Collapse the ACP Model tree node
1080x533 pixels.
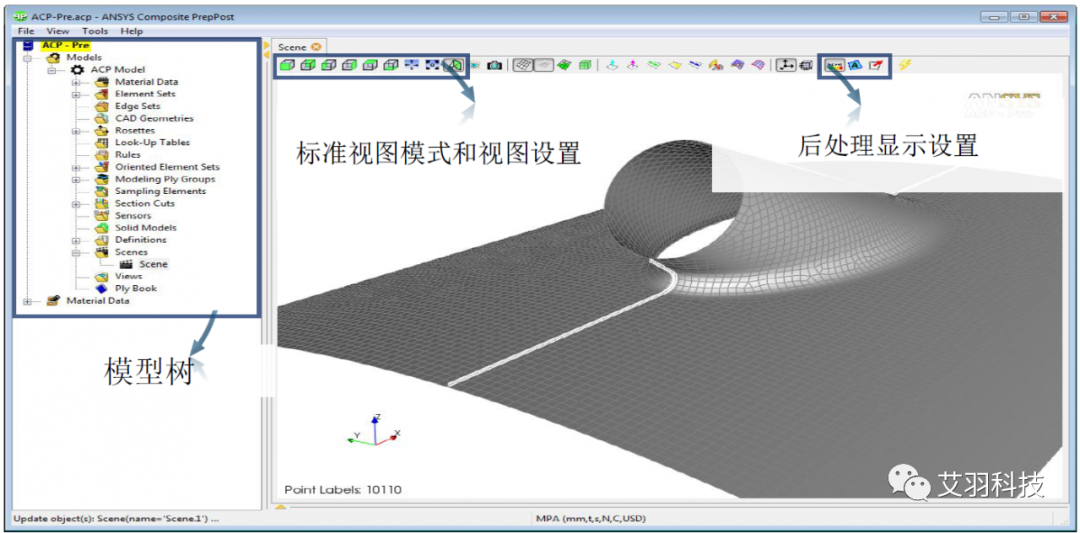click(52, 70)
